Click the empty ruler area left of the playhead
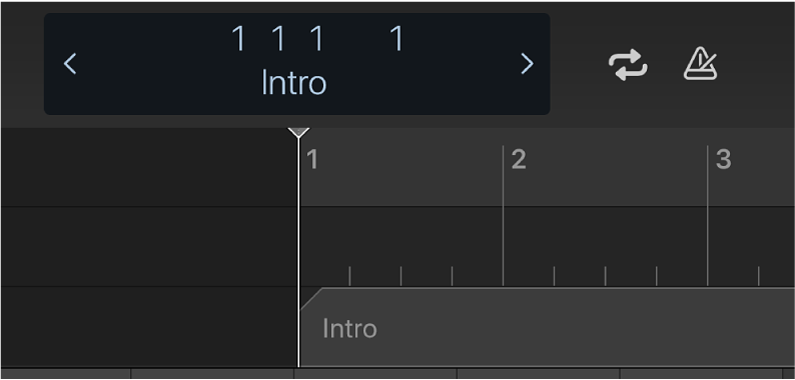This screenshot has width=795, height=380. pyautogui.click(x=149, y=167)
